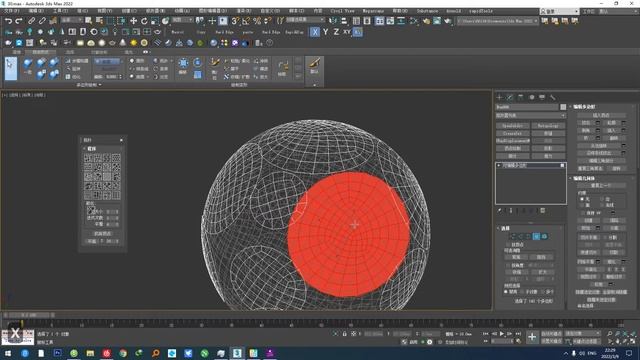The height and width of the screenshot is (360, 640).
Task: Click the Render teapot icon
Action: (448, 20)
